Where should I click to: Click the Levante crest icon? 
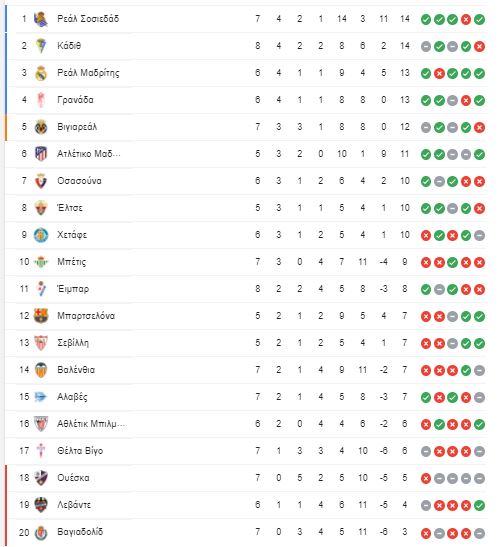click(x=41, y=505)
